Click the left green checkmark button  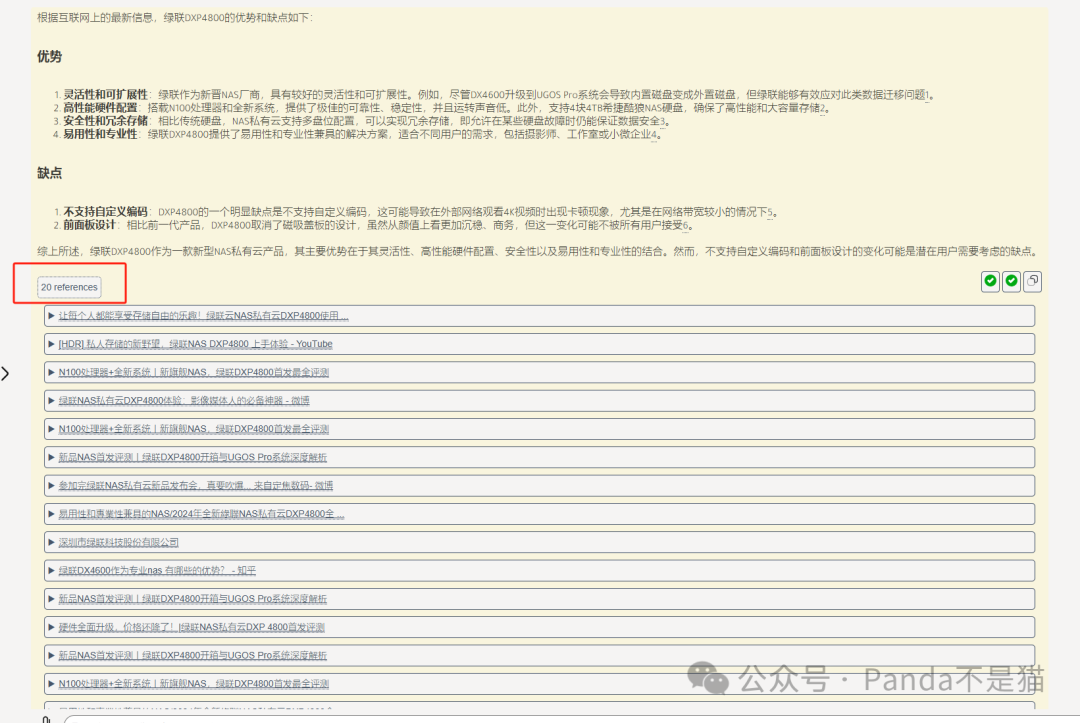click(x=990, y=281)
